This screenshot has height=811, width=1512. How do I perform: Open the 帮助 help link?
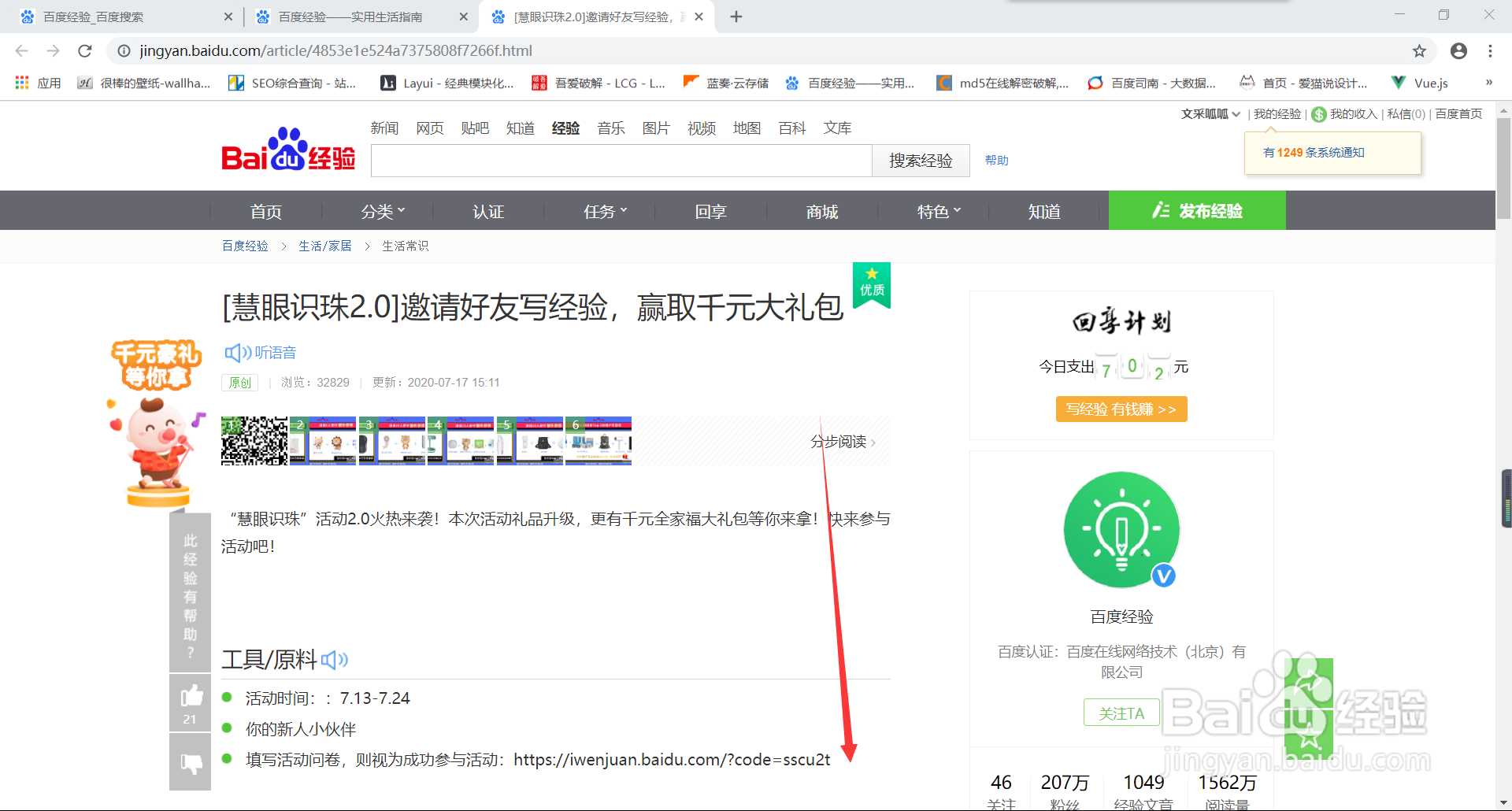click(x=997, y=160)
